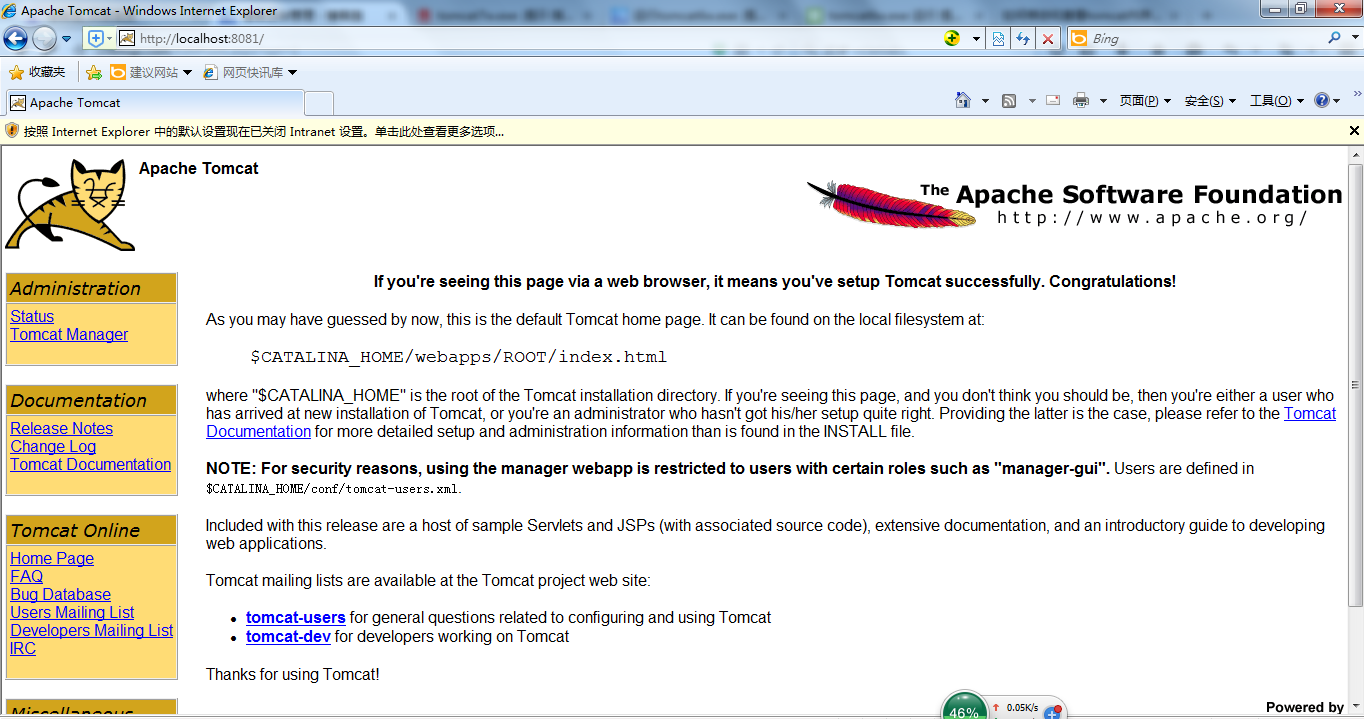
Task: Toggle the Compatibility View icon
Action: [998, 38]
